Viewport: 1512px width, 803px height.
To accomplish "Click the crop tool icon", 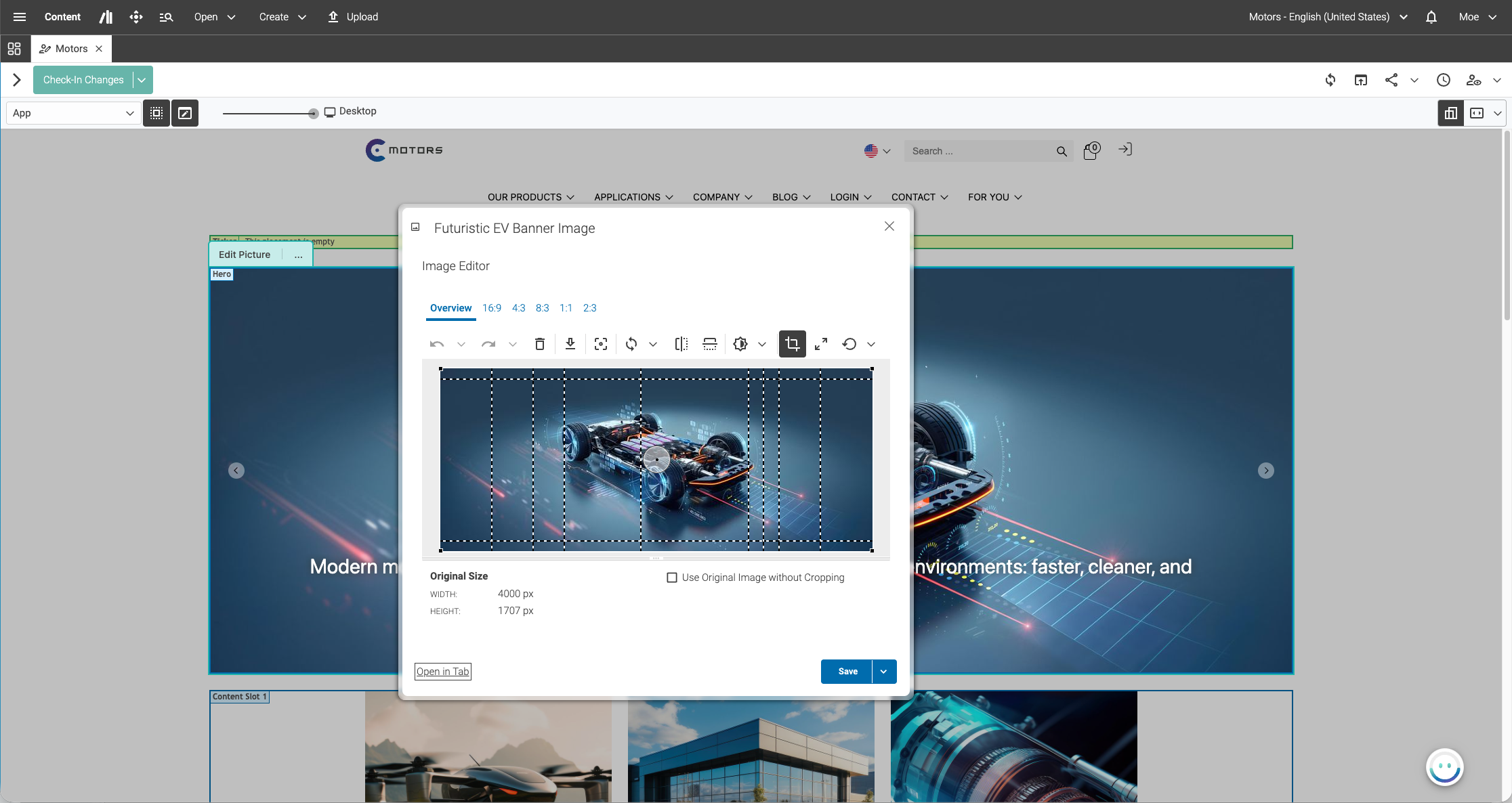I will (792, 344).
